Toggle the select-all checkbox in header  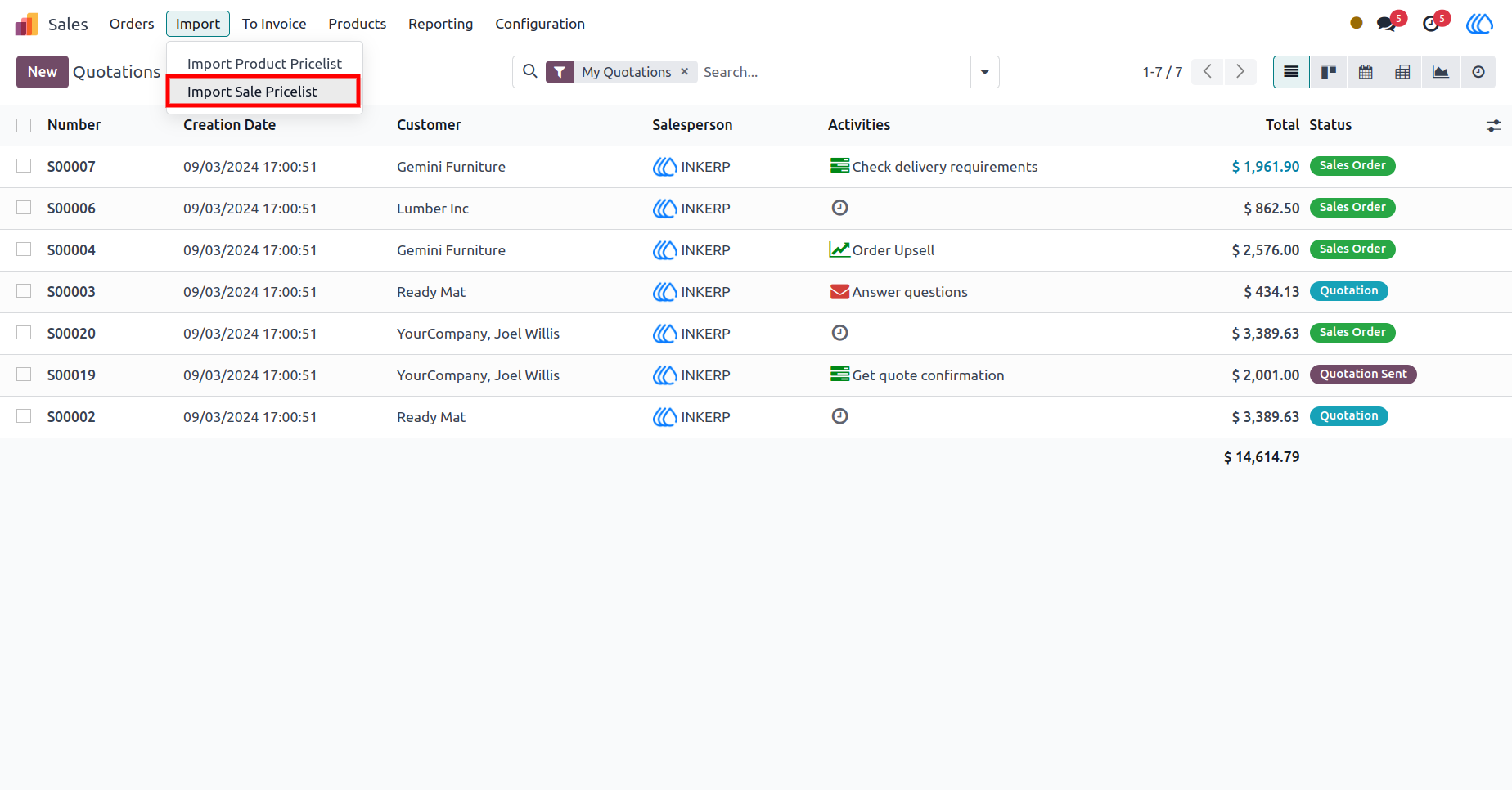(x=24, y=125)
